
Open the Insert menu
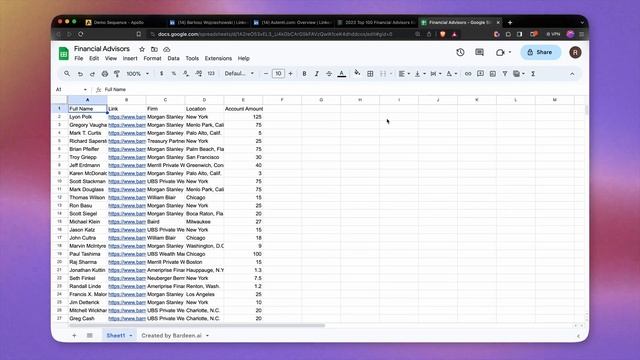pos(130,58)
